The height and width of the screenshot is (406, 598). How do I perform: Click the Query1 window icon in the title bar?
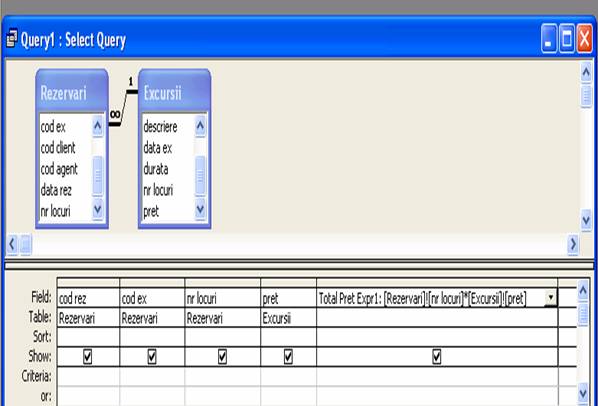[12, 39]
